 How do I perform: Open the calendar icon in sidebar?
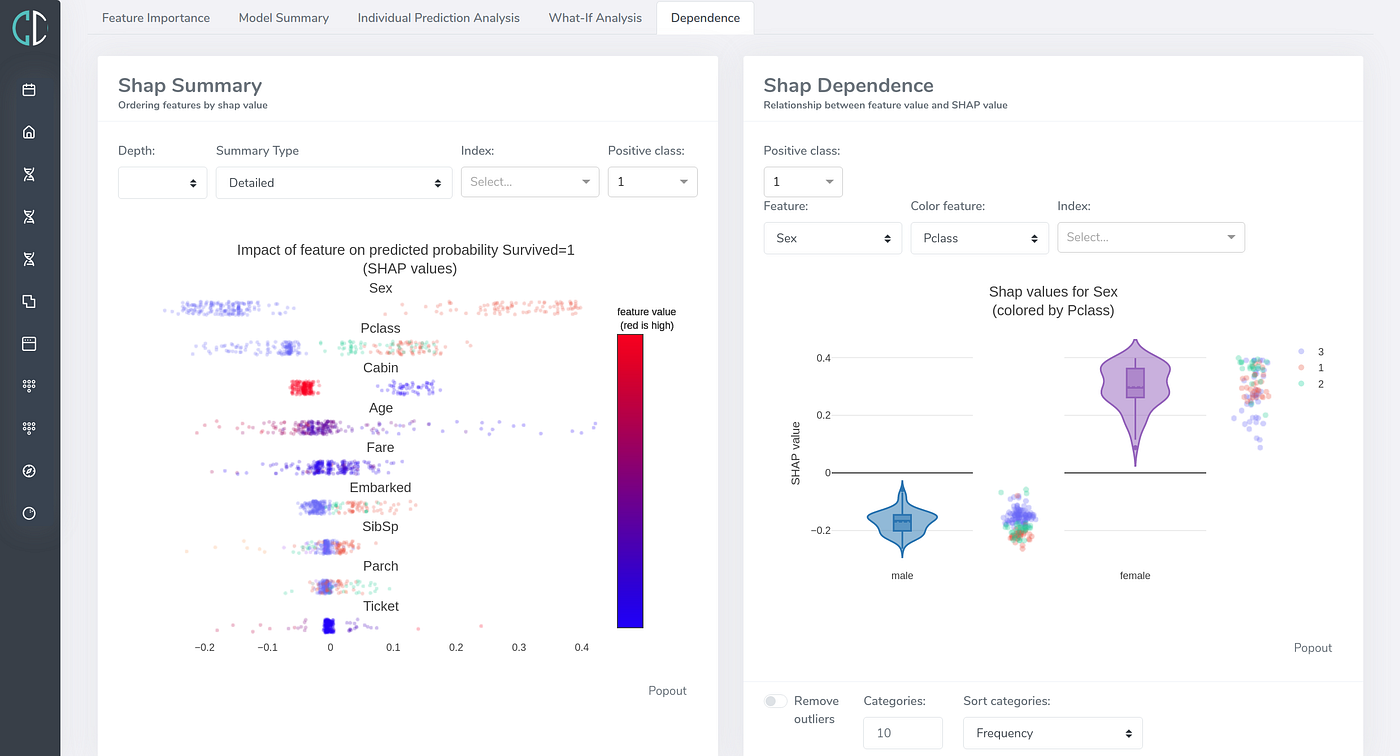click(x=29, y=90)
